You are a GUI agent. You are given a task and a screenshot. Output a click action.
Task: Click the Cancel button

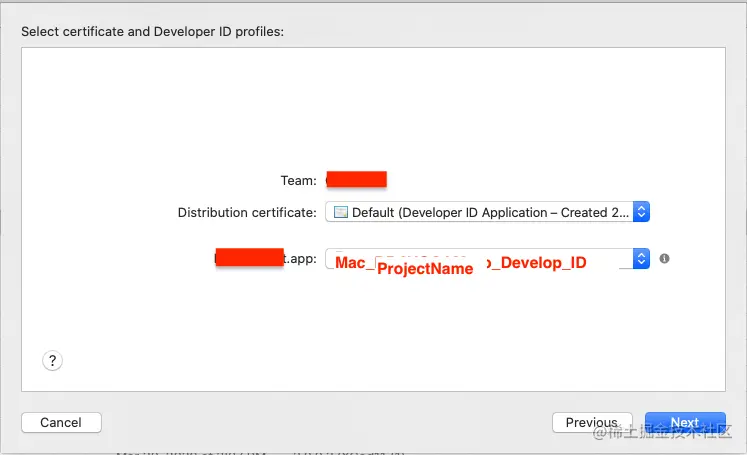61,423
